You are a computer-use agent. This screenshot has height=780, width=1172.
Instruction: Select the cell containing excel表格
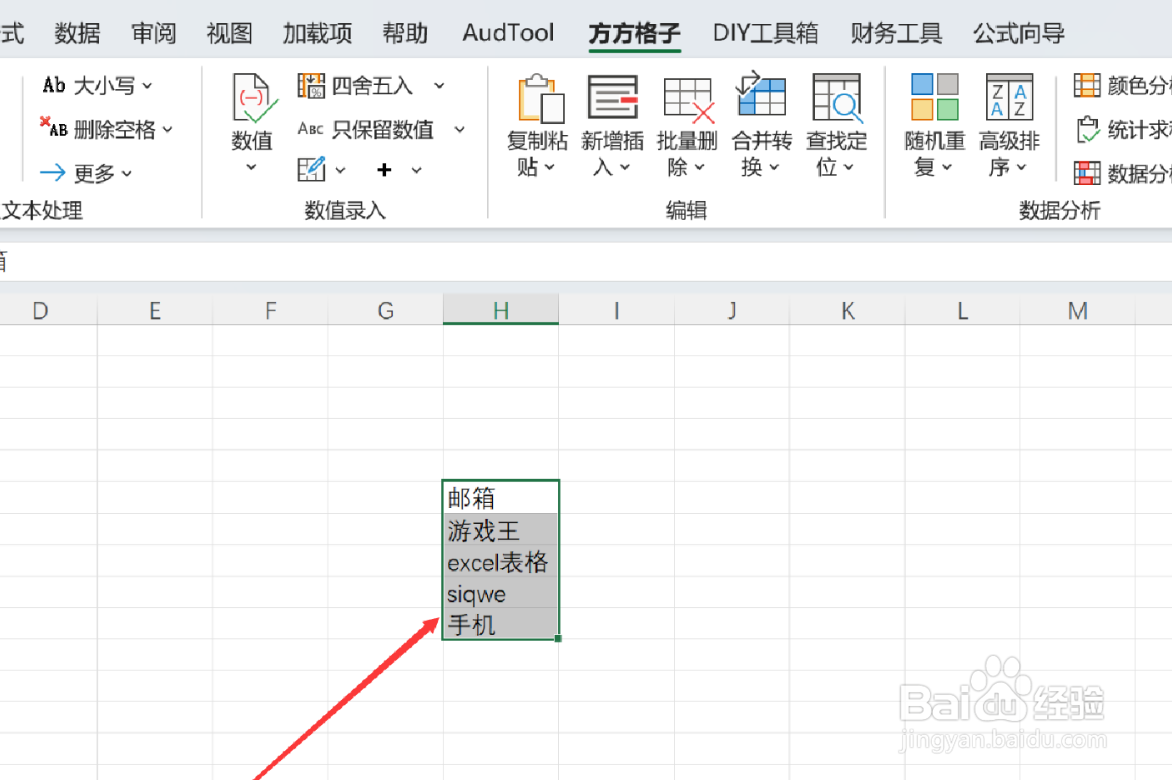tap(501, 560)
